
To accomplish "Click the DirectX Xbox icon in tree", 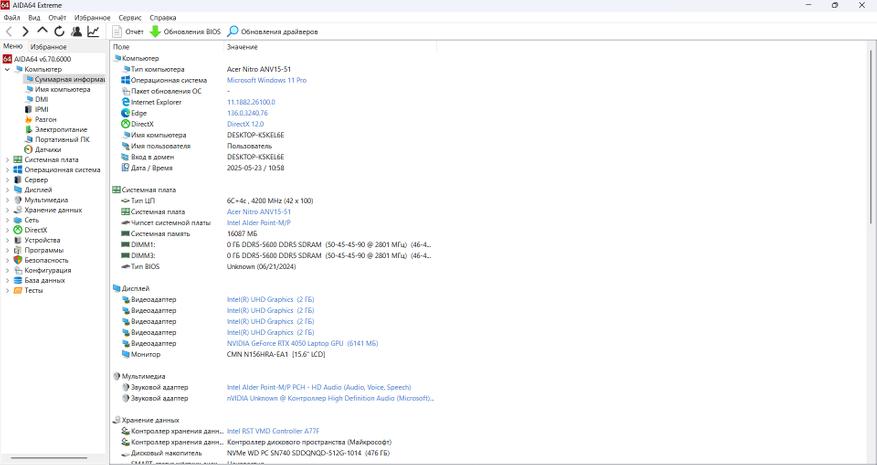I will click(x=18, y=231).
